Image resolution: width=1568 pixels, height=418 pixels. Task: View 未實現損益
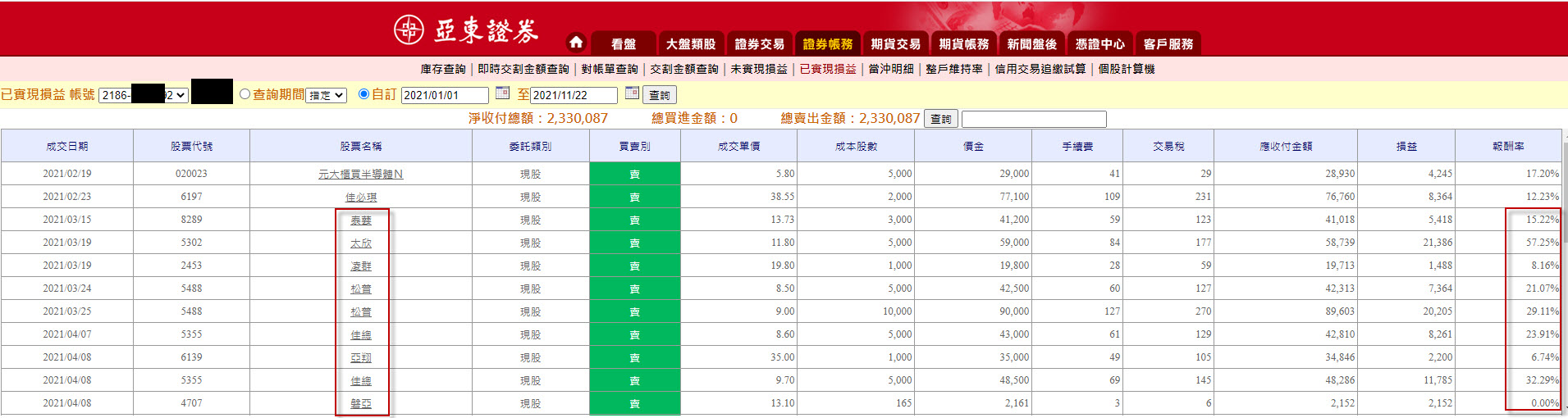[759, 69]
